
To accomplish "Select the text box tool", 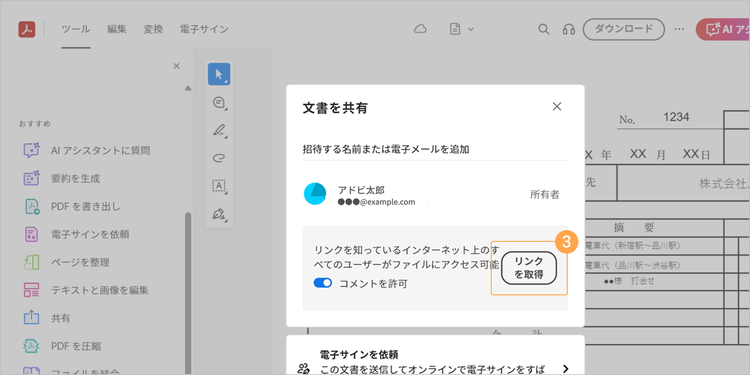I will [x=219, y=186].
